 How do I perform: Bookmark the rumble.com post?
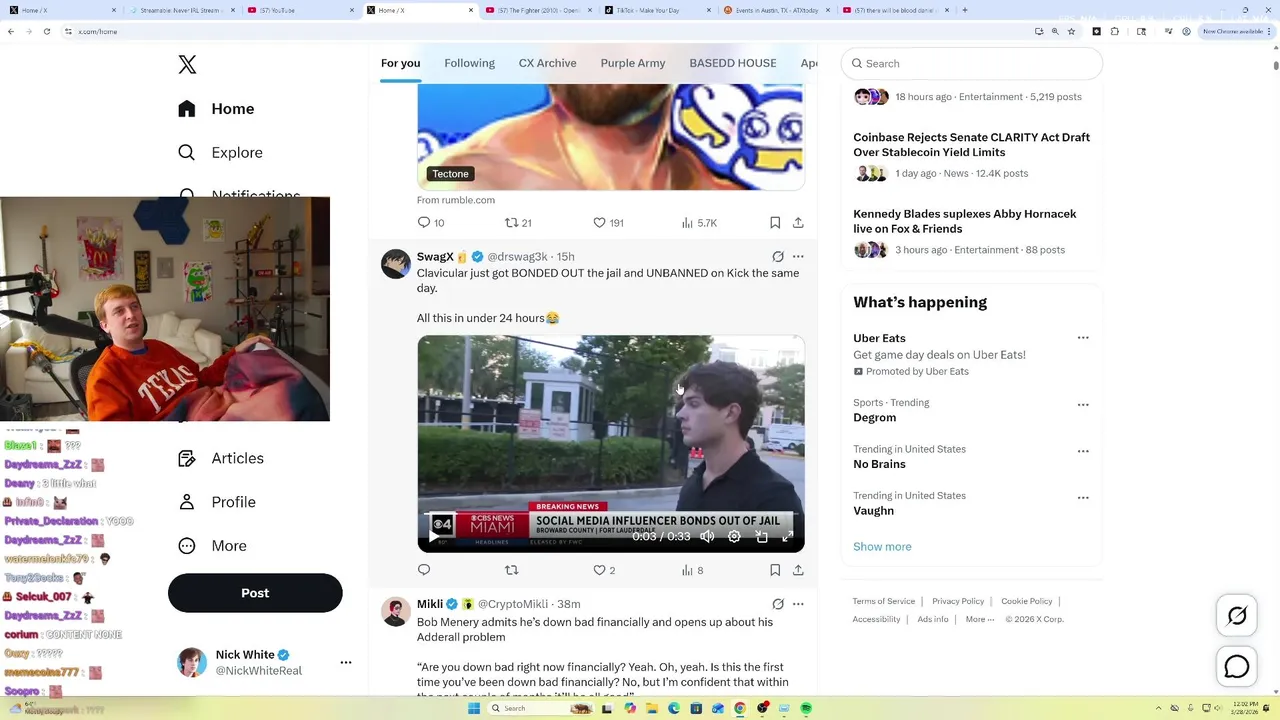click(775, 222)
